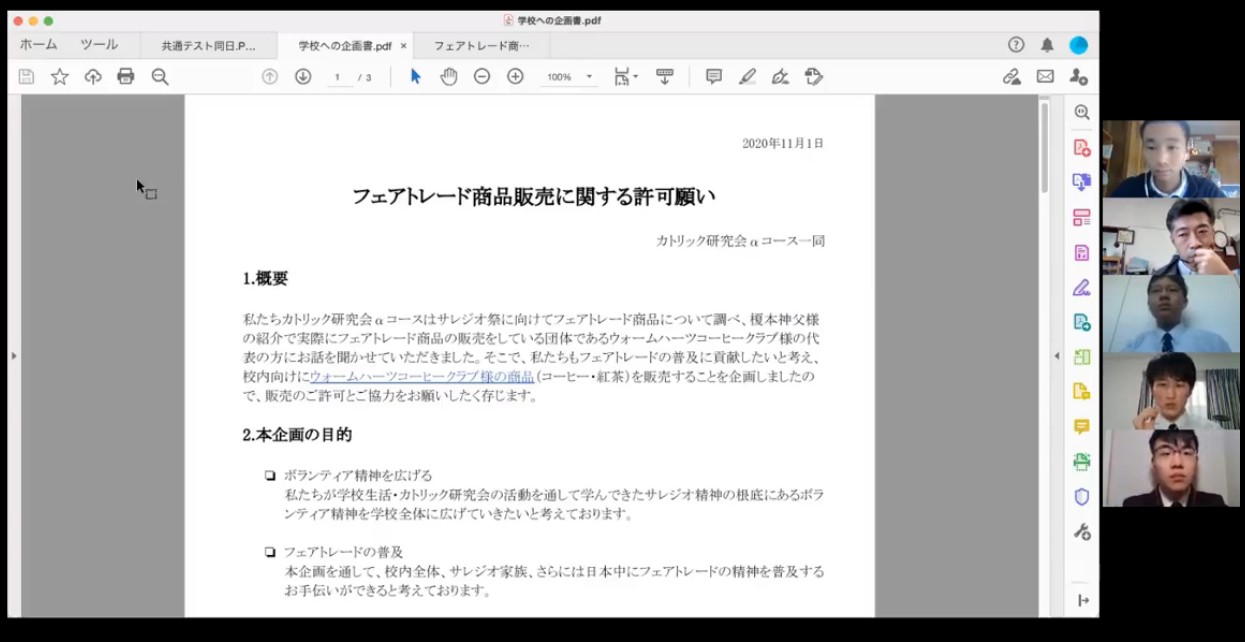Open Combine Files tool in right pane
Image resolution: width=1245 pixels, height=642 pixels.
tap(1081, 182)
